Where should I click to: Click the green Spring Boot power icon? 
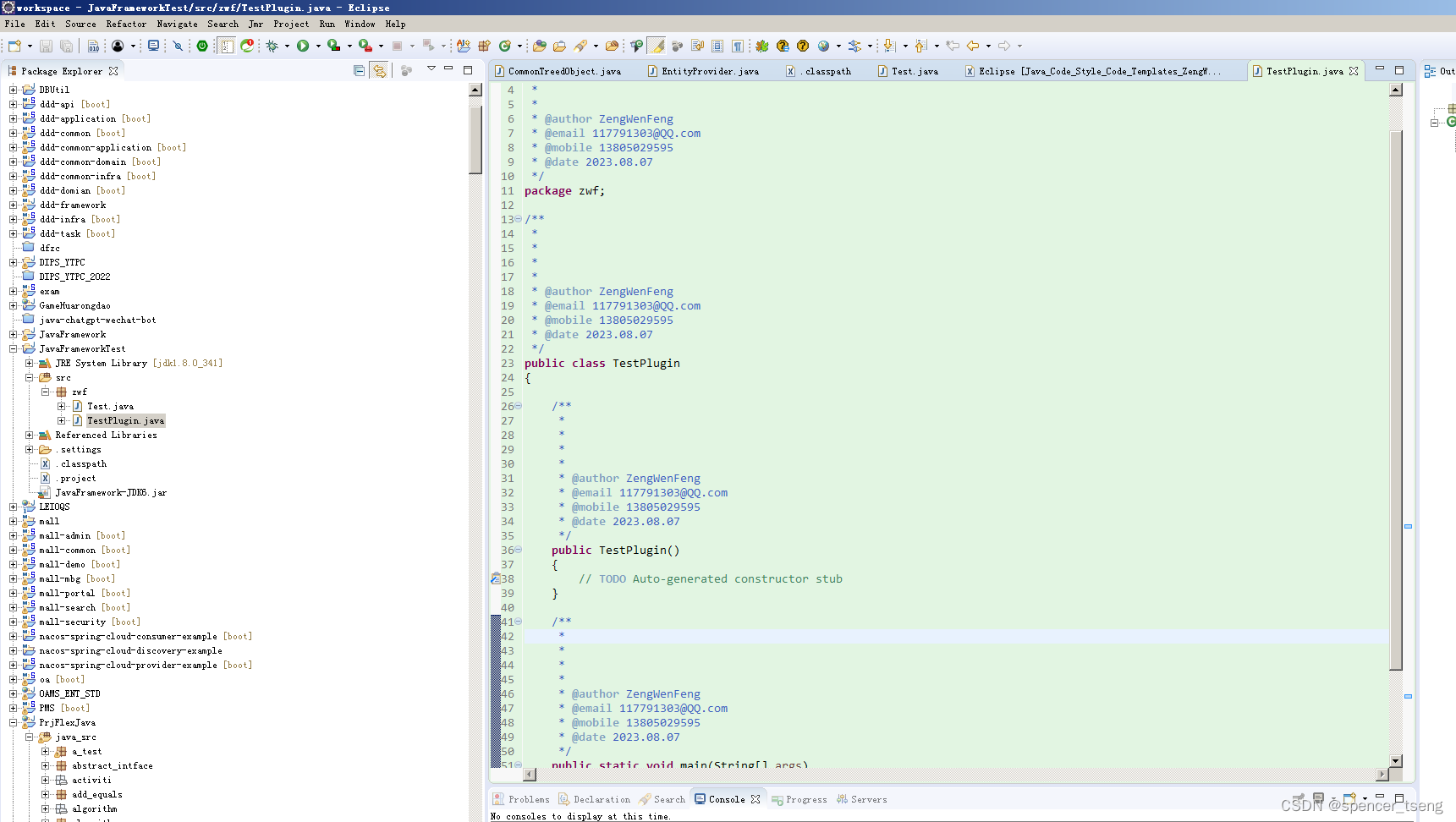pos(202,46)
